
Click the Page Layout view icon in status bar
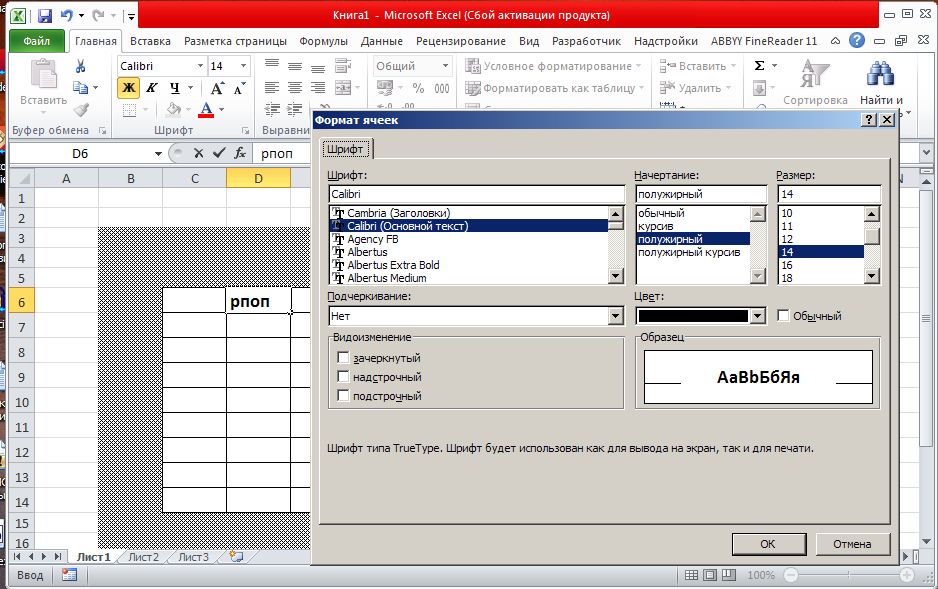[x=709, y=575]
